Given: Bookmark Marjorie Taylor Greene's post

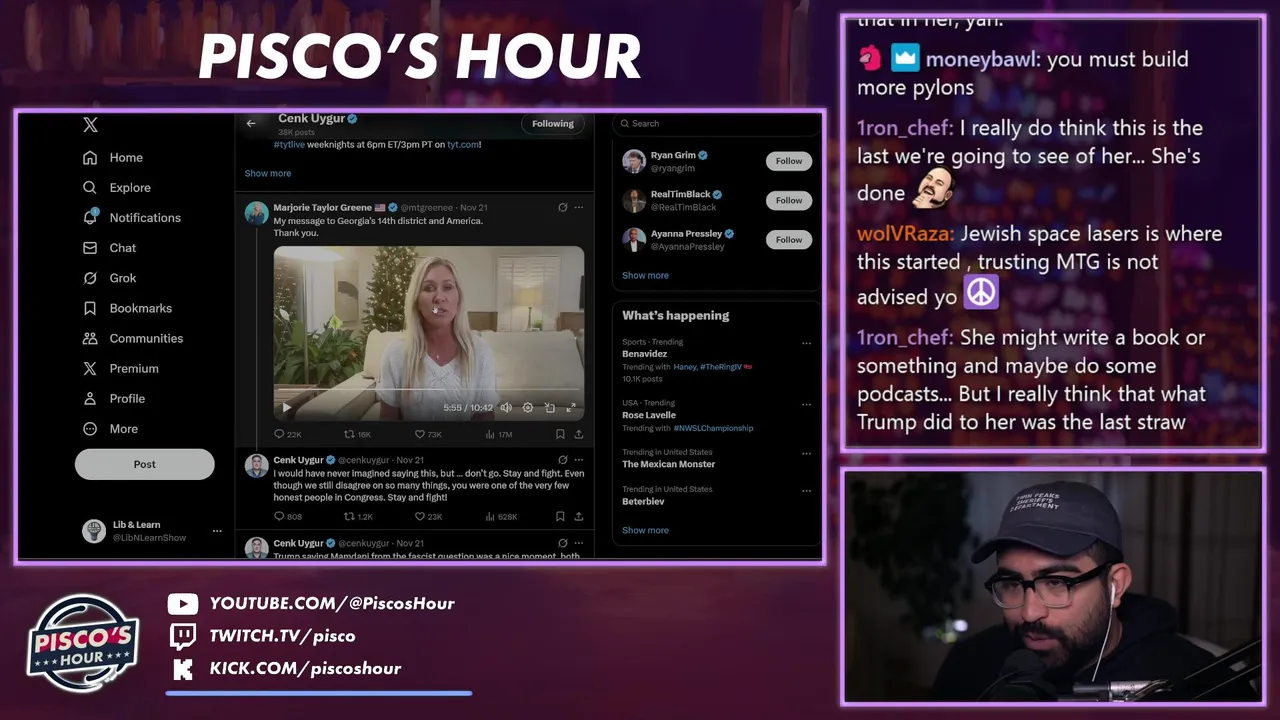Looking at the screenshot, I should pyautogui.click(x=560, y=434).
